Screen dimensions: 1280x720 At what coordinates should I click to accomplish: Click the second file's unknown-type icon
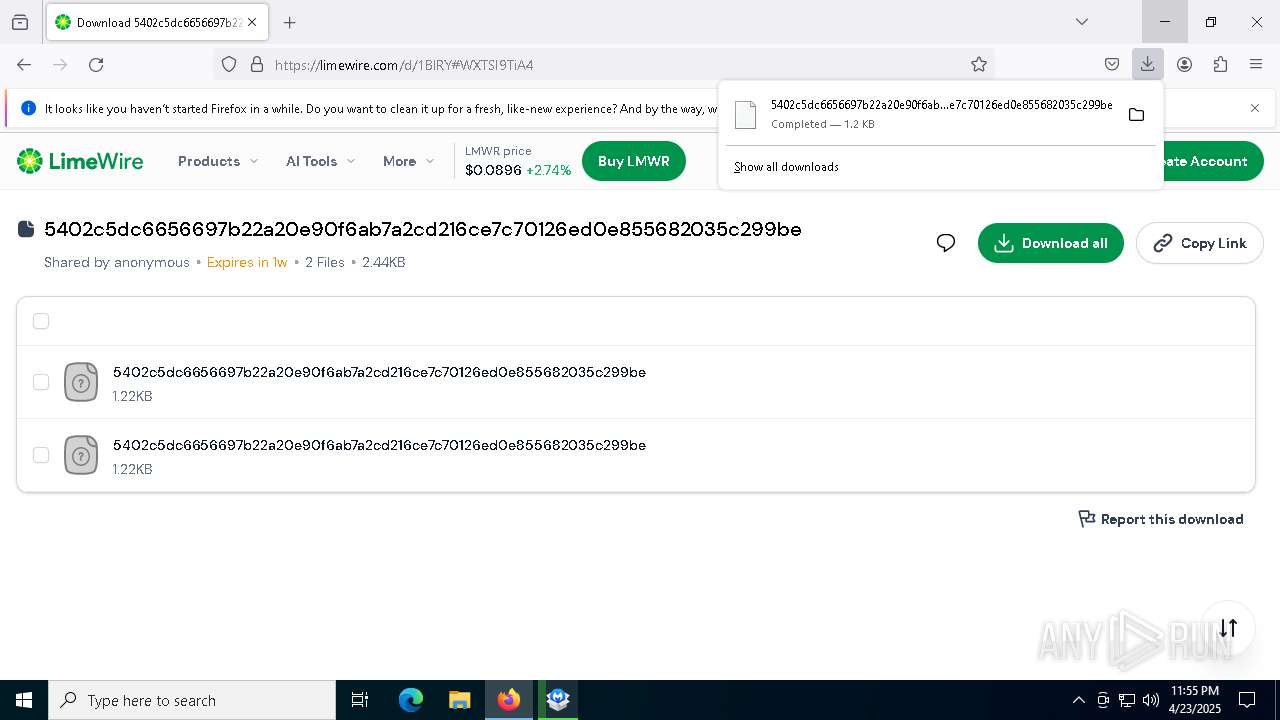pyautogui.click(x=81, y=455)
